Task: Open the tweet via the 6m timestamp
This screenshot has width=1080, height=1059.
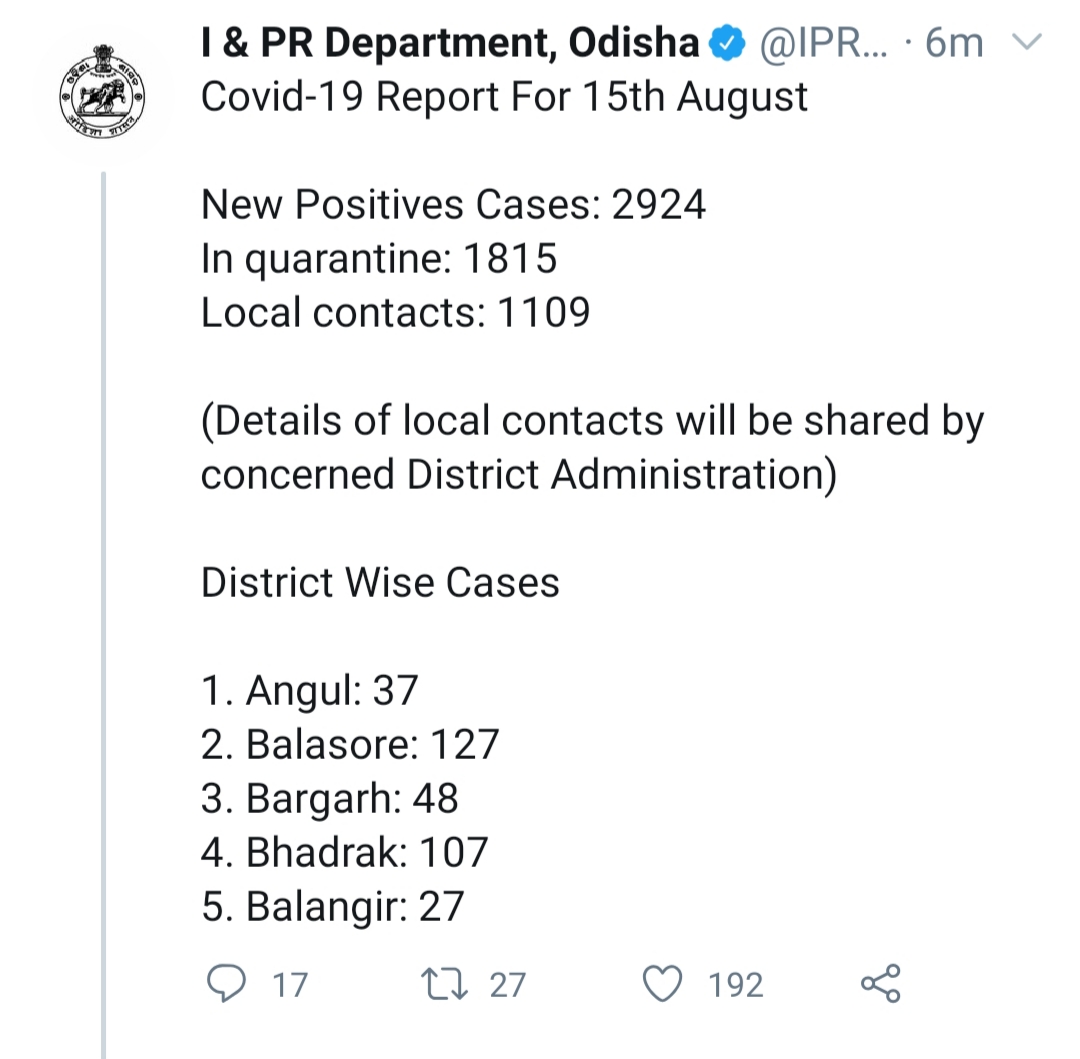Action: [953, 43]
